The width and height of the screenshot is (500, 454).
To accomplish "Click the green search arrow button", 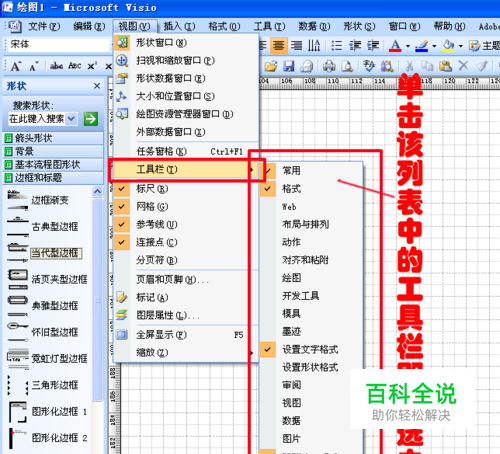I will [91, 119].
